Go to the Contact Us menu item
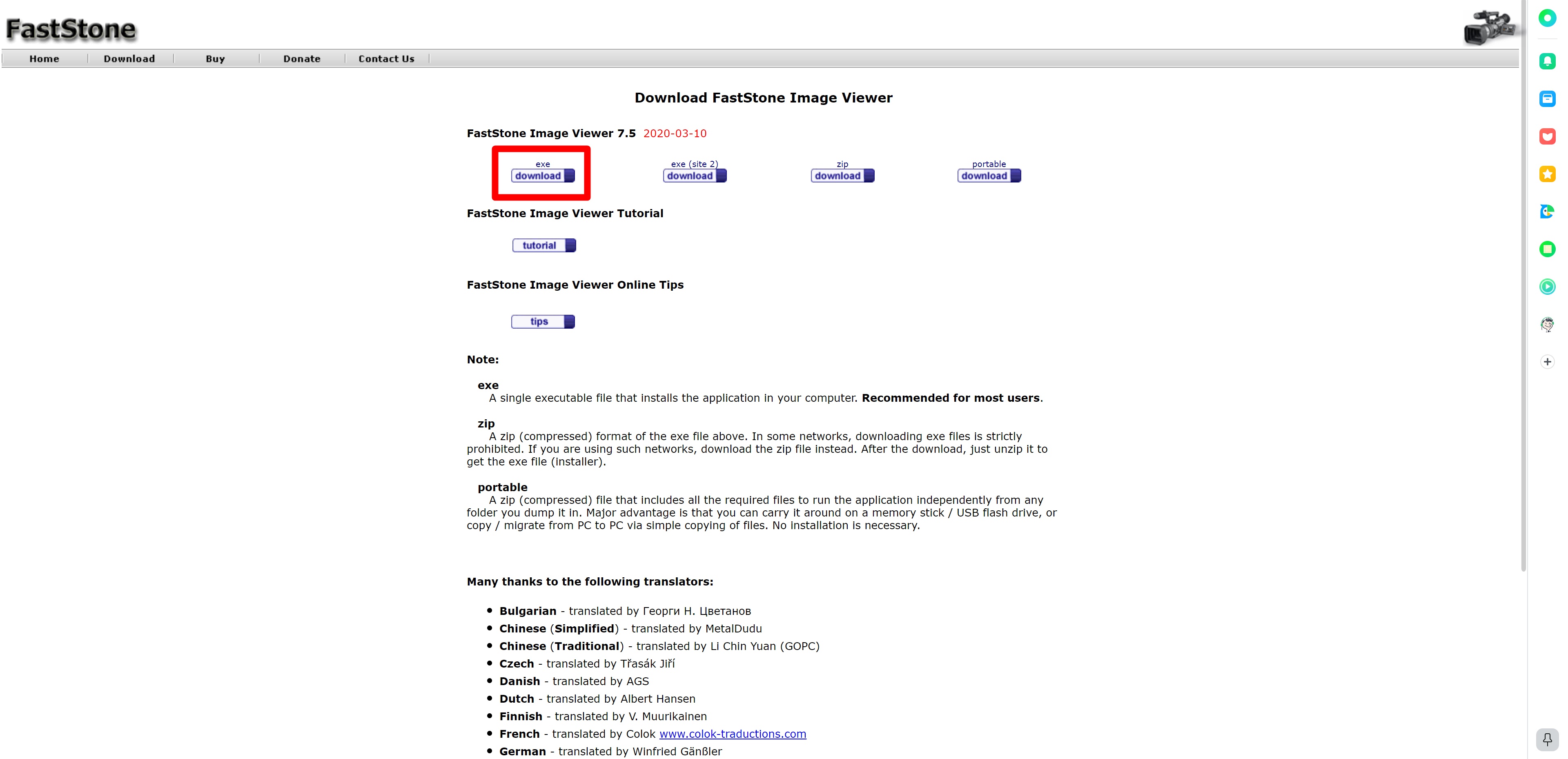Viewport: 1568px width, 759px height. (386, 59)
